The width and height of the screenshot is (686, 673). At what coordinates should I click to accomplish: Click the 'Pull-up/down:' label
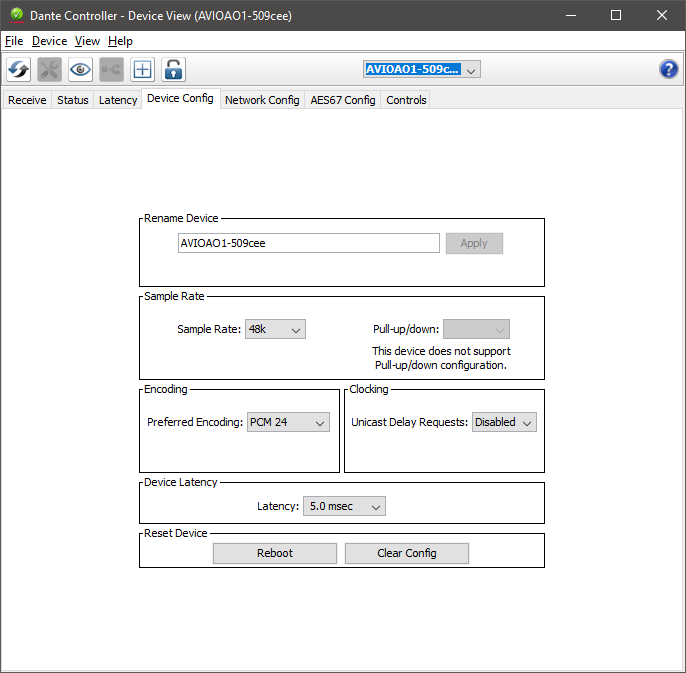406,329
